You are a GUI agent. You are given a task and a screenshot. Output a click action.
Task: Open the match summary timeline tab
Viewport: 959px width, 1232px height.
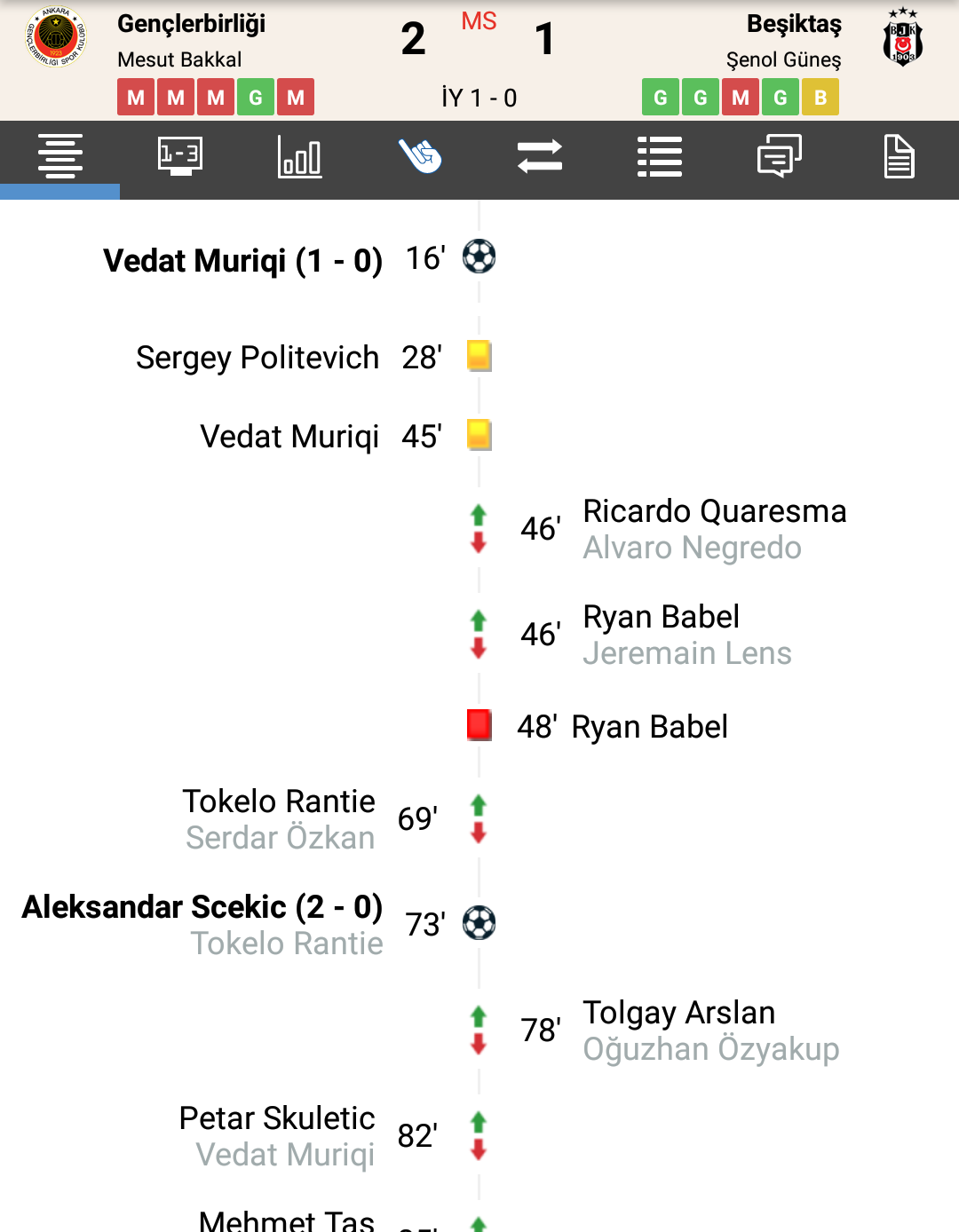[59, 157]
